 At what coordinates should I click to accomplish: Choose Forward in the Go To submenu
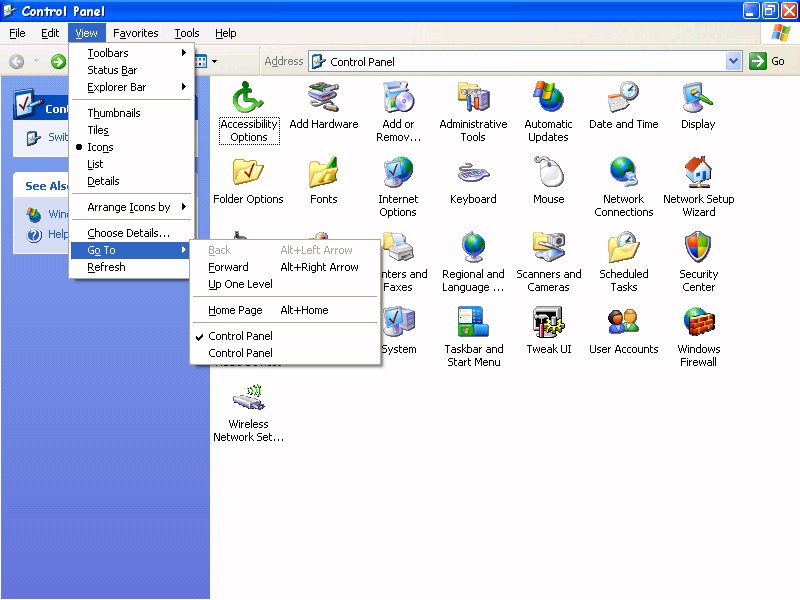(x=285, y=267)
